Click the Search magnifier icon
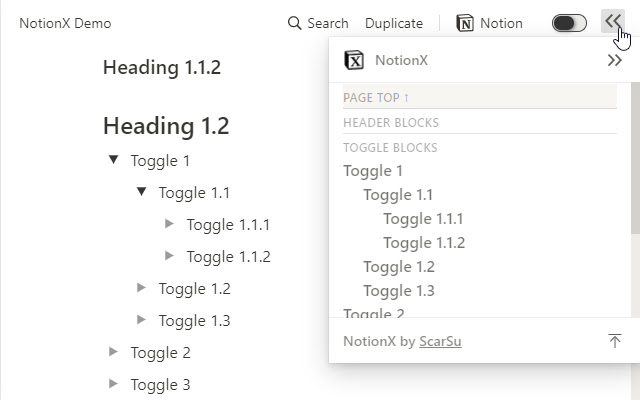The image size is (640, 400). pyautogui.click(x=294, y=23)
